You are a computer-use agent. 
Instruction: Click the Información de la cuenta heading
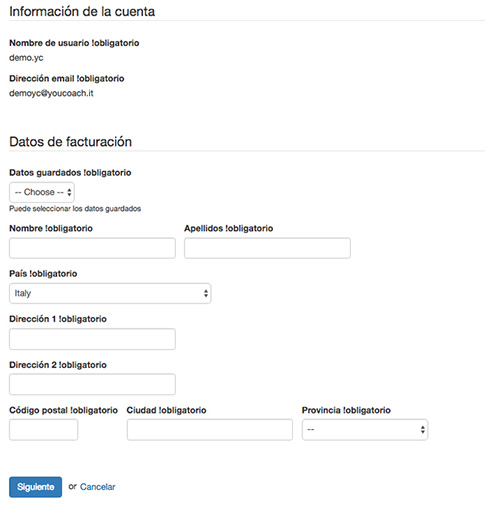coord(82,11)
